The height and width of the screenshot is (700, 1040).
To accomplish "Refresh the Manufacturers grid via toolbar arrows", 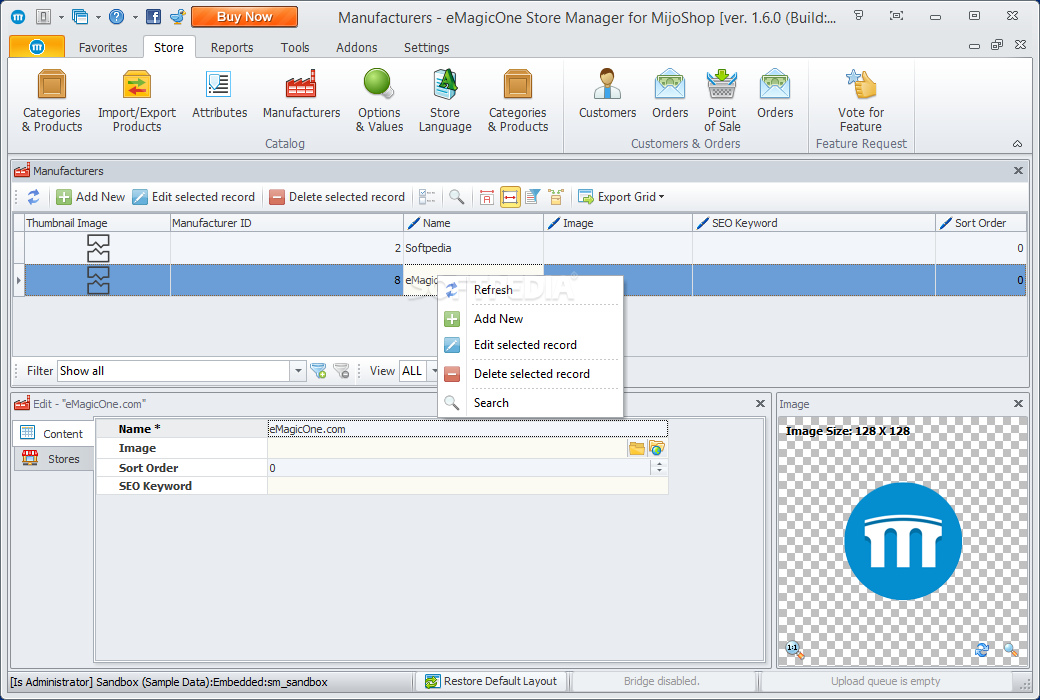I will click(x=34, y=197).
